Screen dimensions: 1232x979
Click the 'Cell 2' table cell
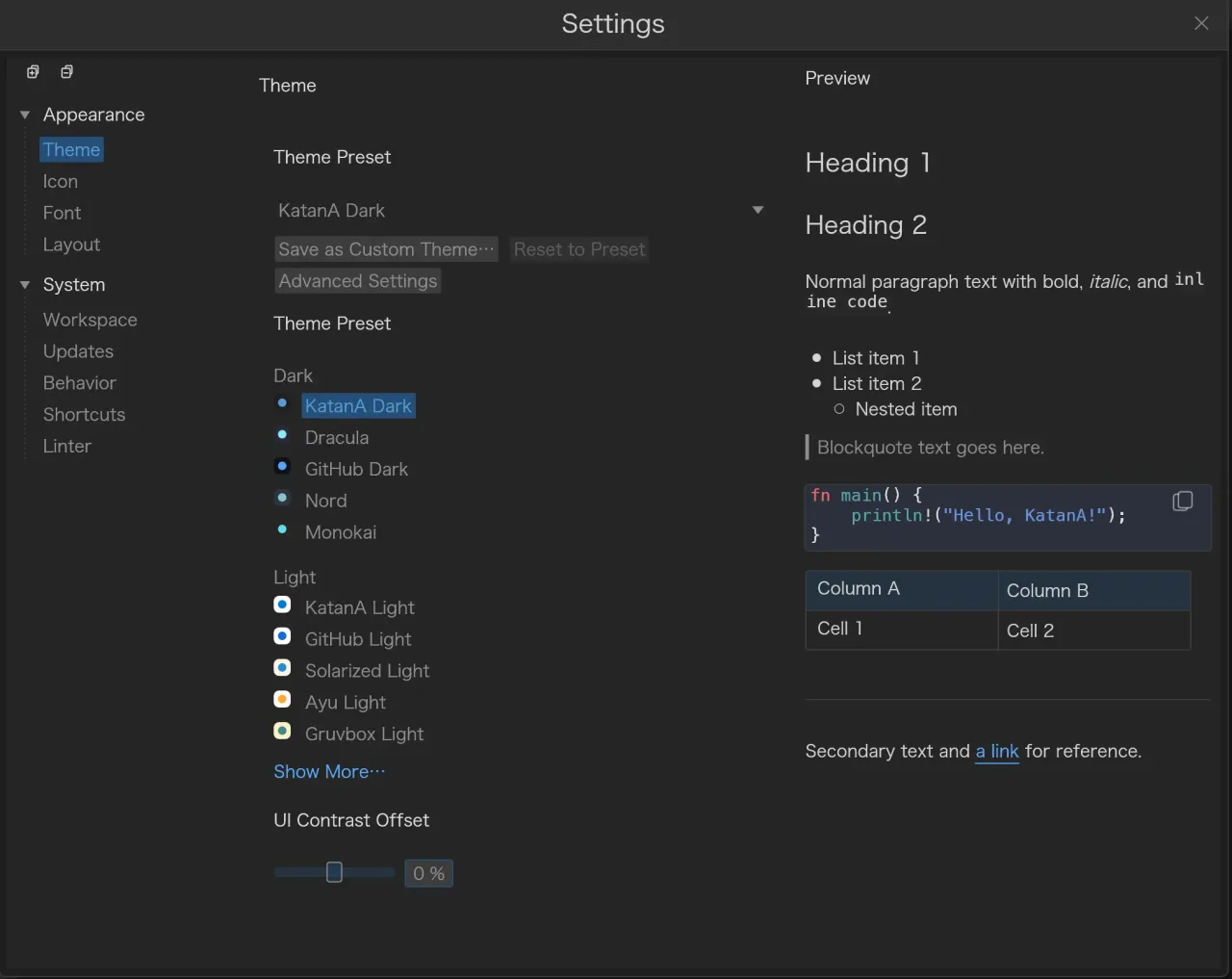click(1094, 631)
